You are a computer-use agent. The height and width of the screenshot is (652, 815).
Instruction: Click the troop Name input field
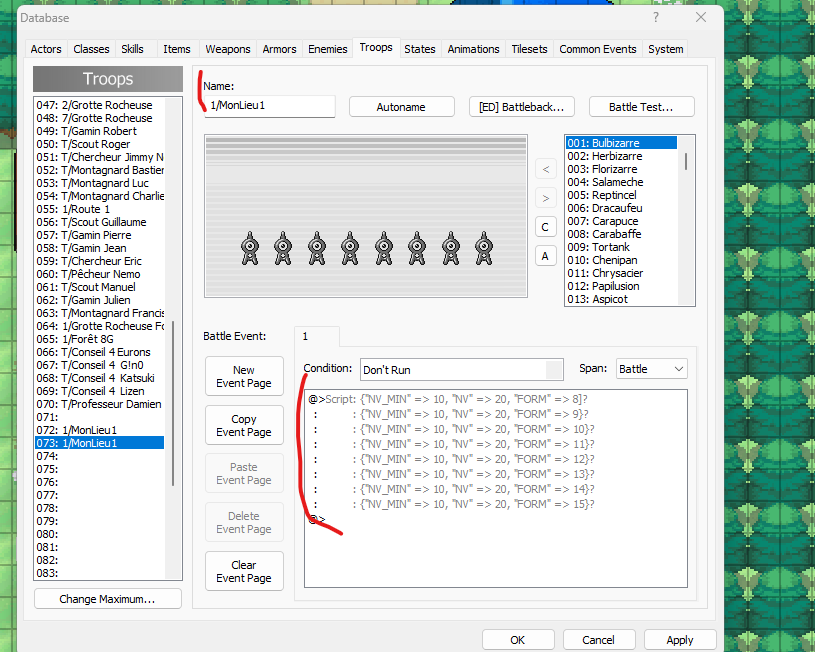tap(269, 106)
